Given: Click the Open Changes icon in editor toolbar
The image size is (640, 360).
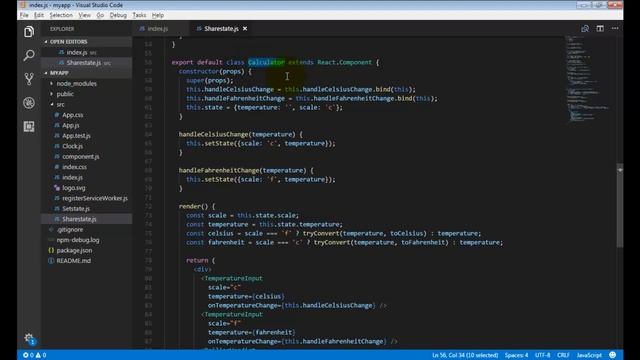Looking at the screenshot, I should click(x=585, y=29).
